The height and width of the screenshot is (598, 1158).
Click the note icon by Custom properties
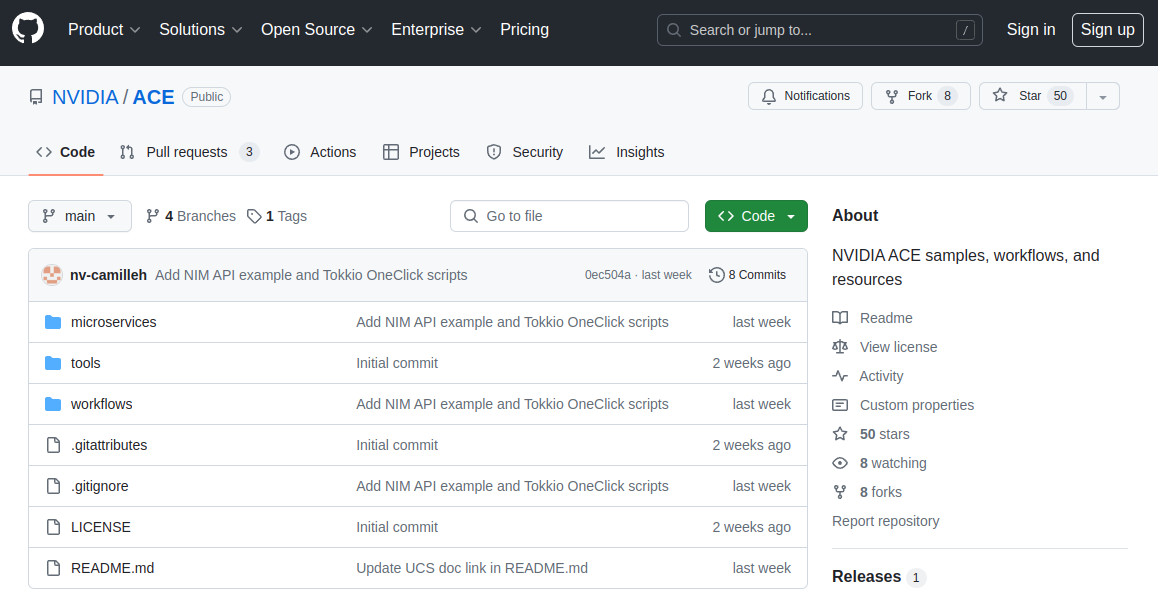click(840, 405)
